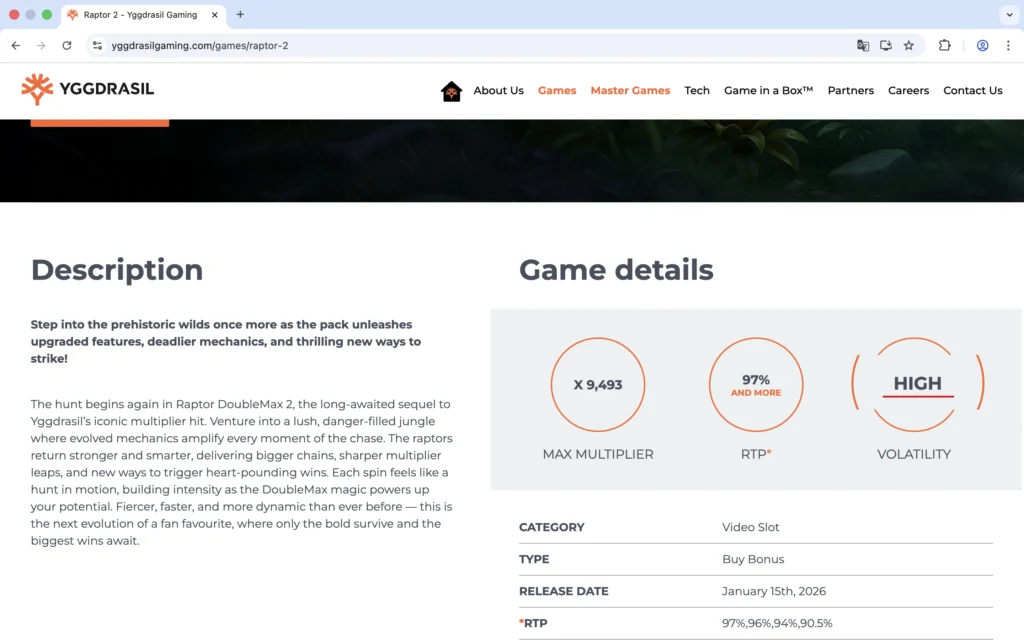Click the 97% AND MORE RTP circle
1024x640 pixels.
[756, 385]
